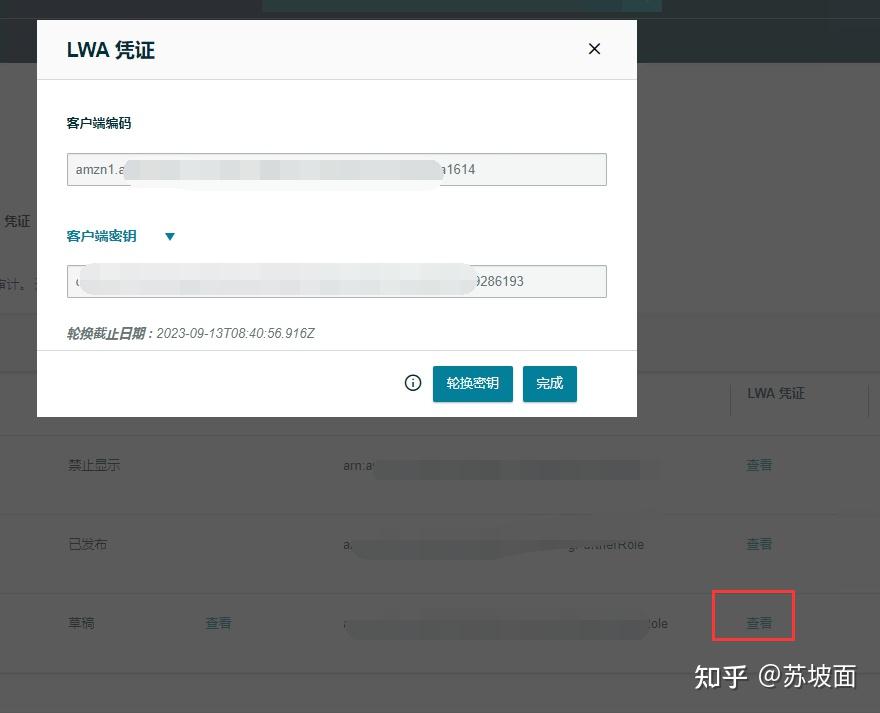View LWA credentials for the 已发布 row
This screenshot has width=880, height=713.
758,543
